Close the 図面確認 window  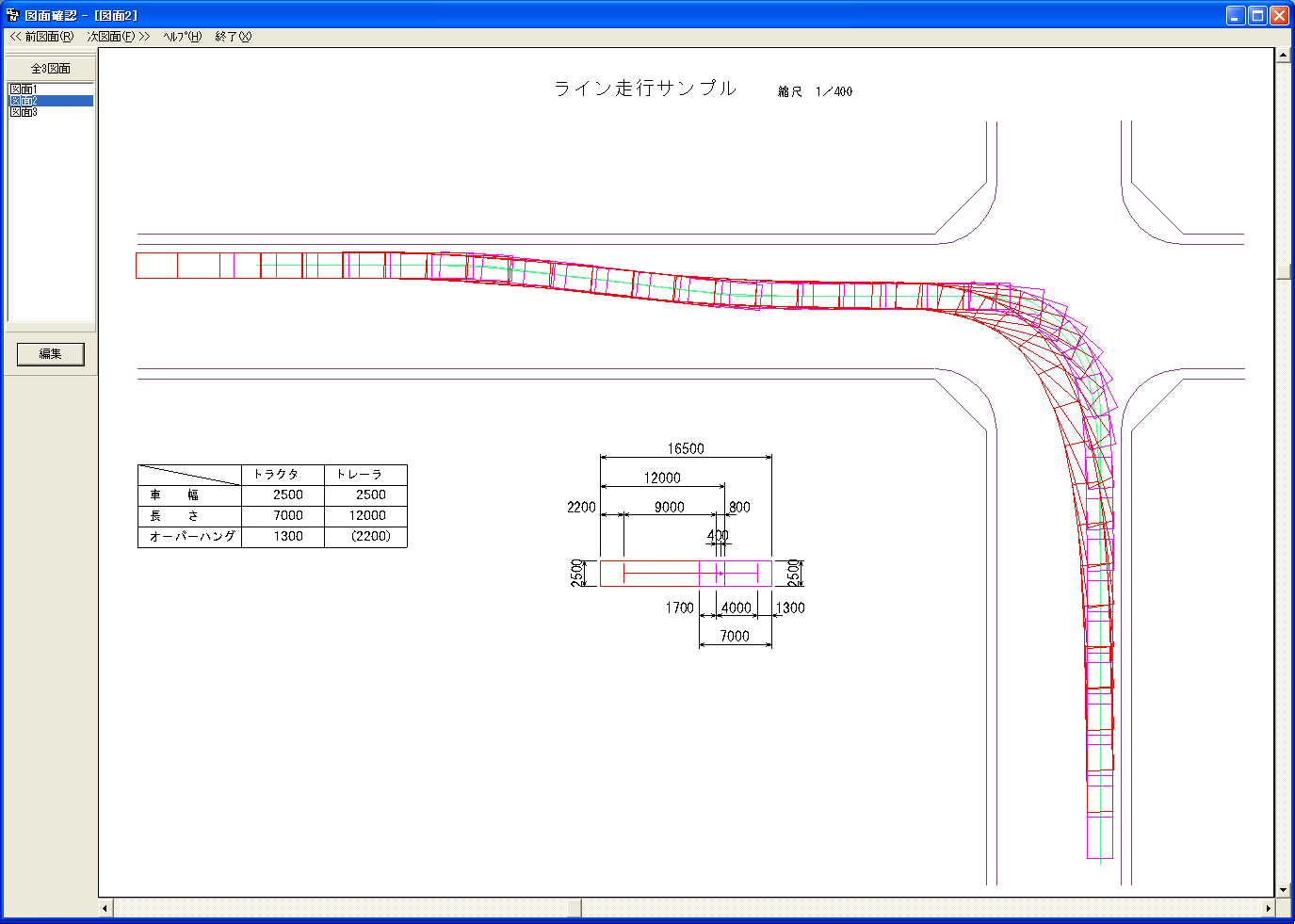pos(1279,15)
